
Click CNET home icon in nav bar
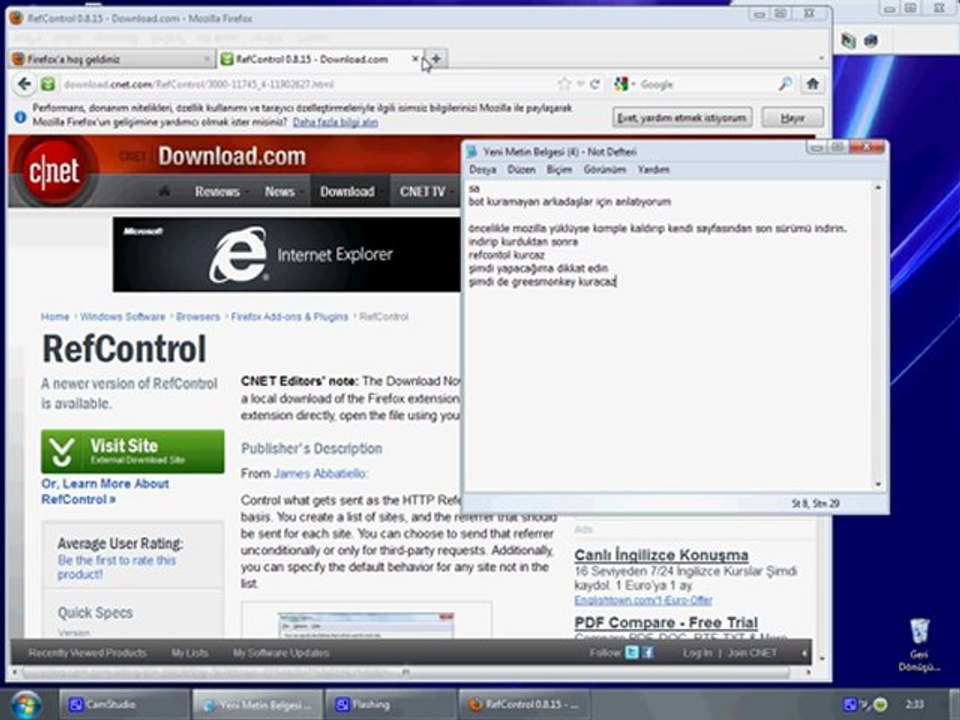164,192
